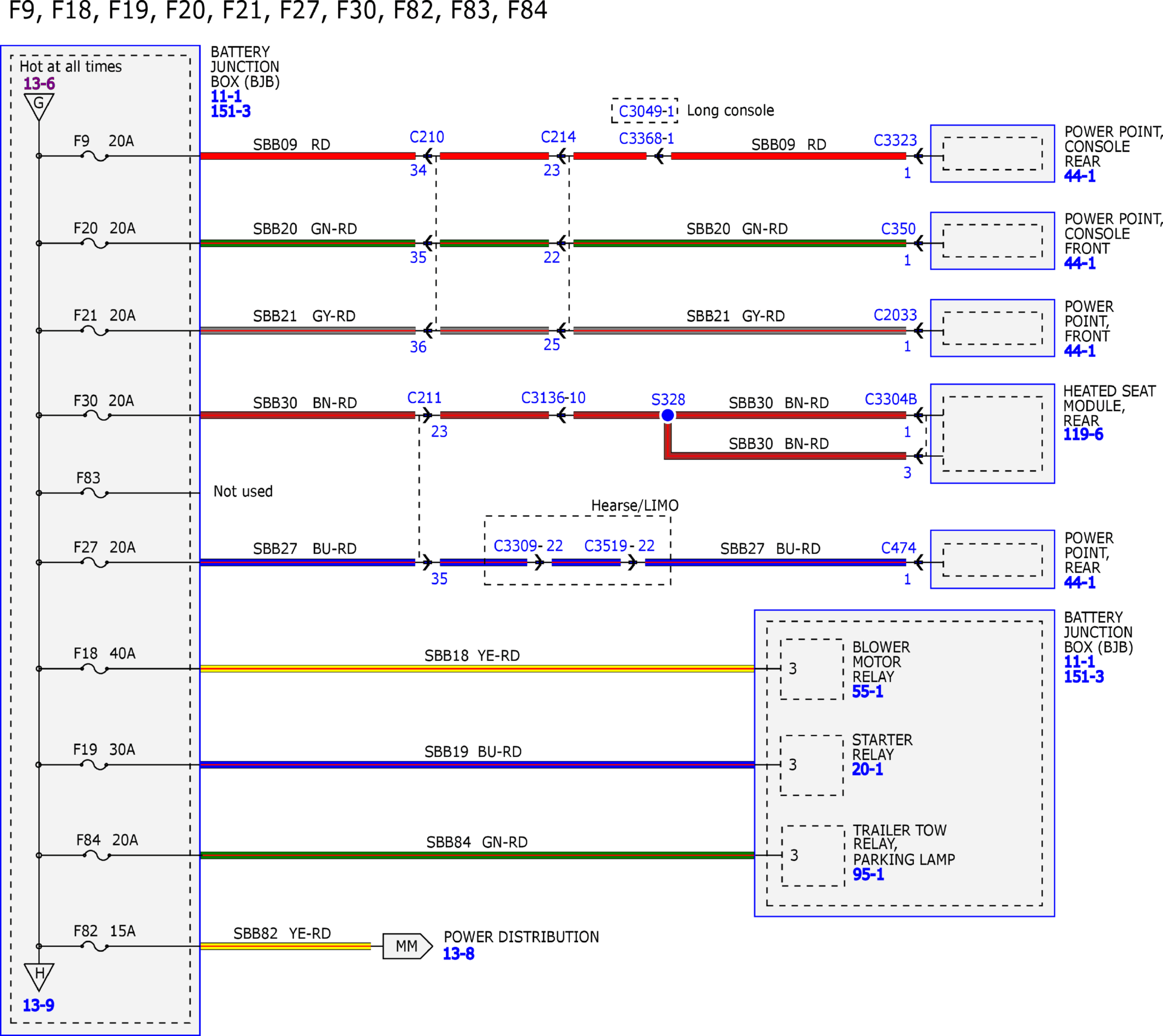Image resolution: width=1163 pixels, height=1036 pixels.
Task: Click the Blower Motor Relay pin 3 box
Action: [x=812, y=669]
